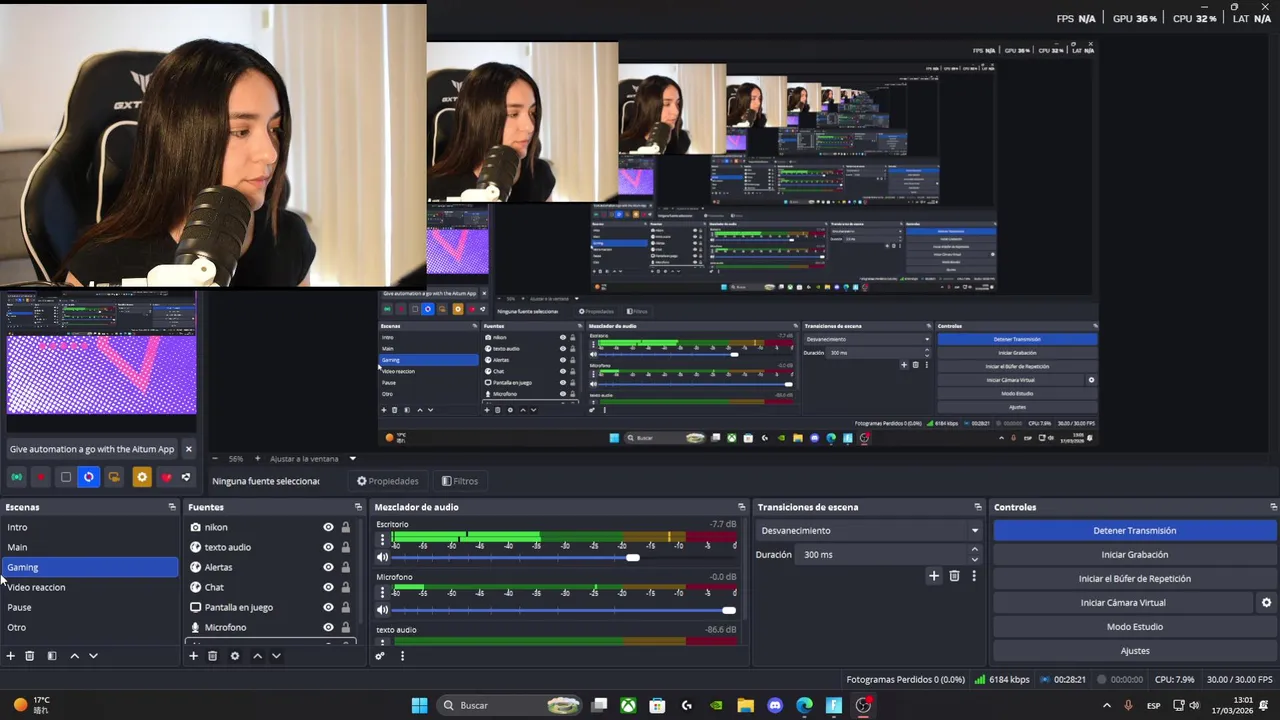Select the Gaming scene
The height and width of the screenshot is (720, 1280).
(x=90, y=567)
